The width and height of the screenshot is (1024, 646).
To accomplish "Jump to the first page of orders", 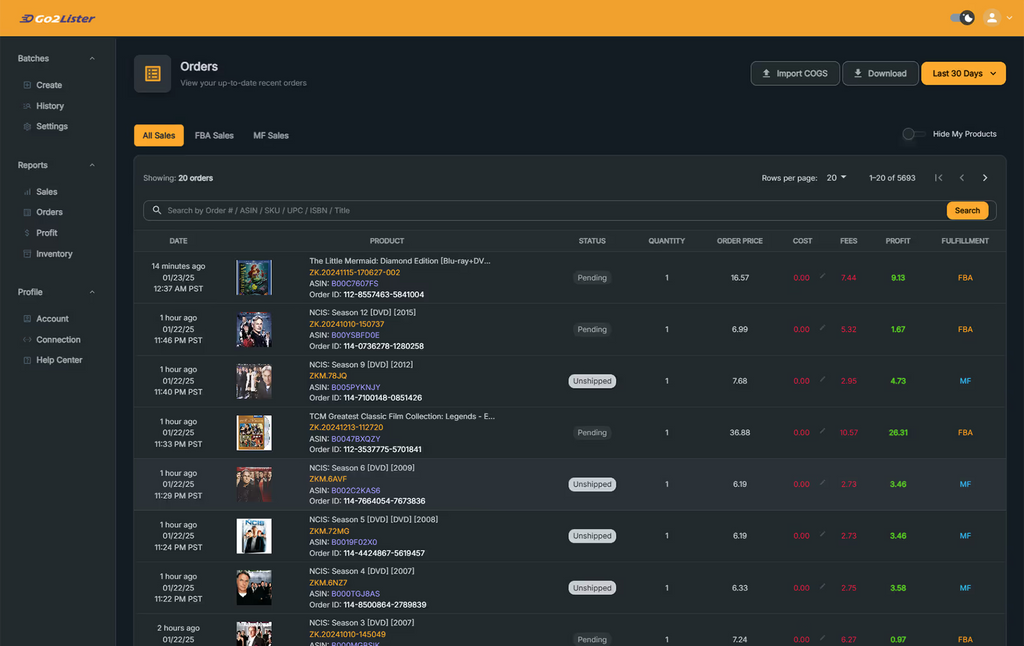I will tap(938, 178).
